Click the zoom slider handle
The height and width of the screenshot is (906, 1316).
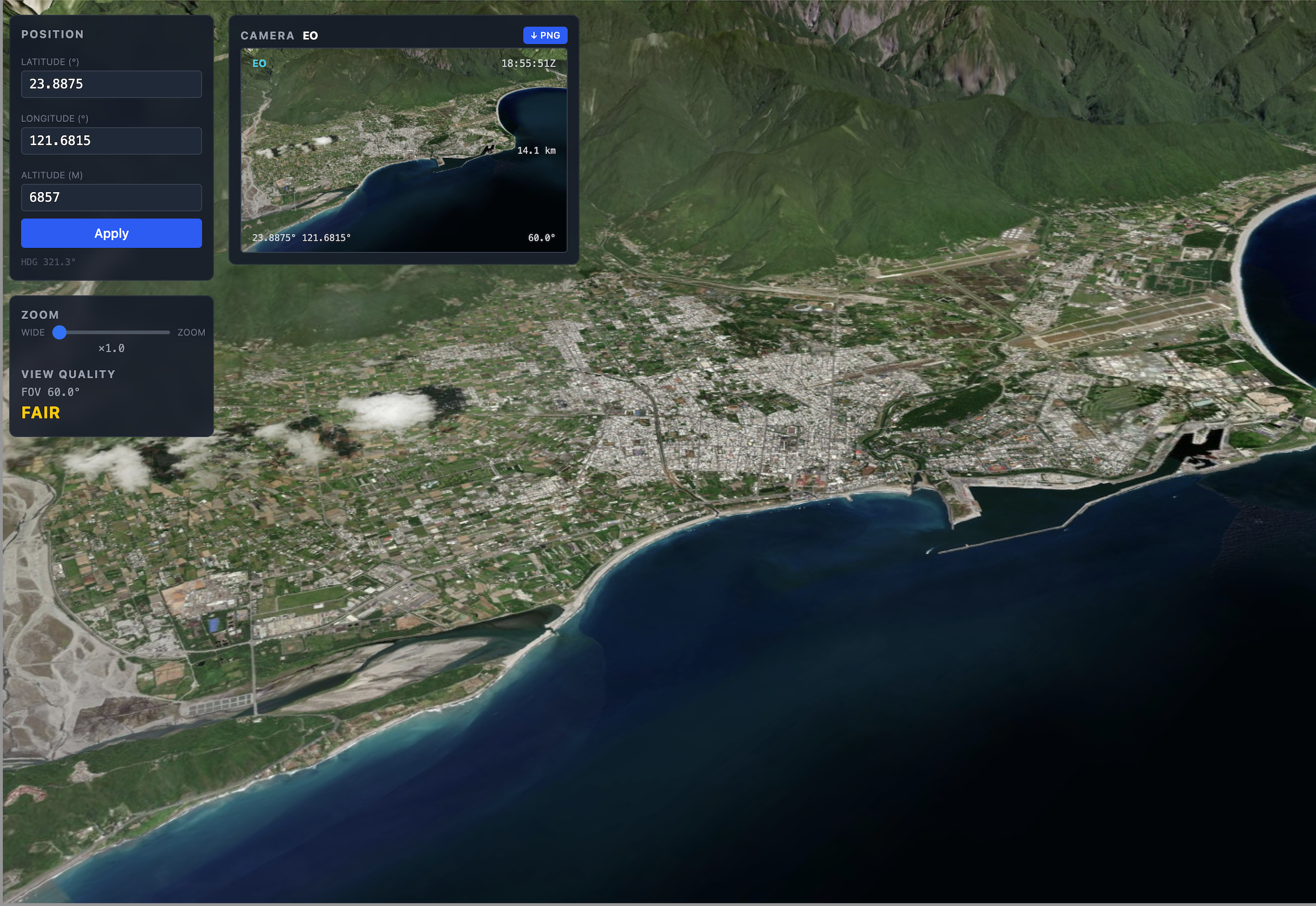pyautogui.click(x=59, y=333)
